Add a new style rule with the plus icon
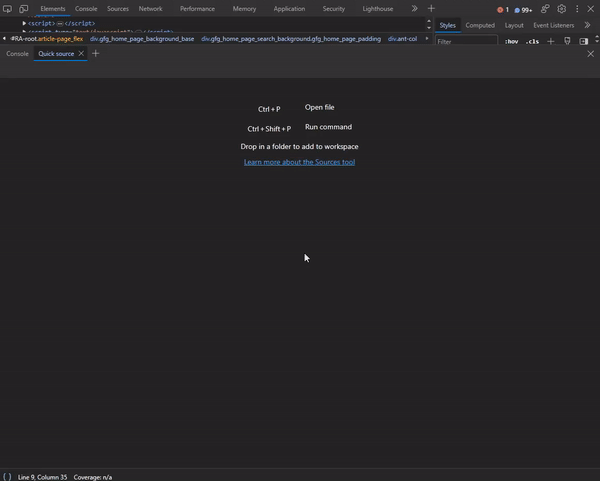This screenshot has height=481, width=600. coord(551,41)
